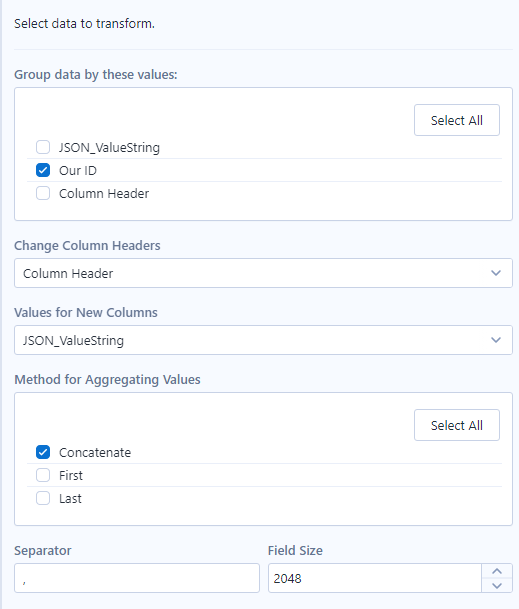This screenshot has width=519, height=609.
Task: Check the JSON_ValueString grouping checkbox
Action: coord(43,147)
